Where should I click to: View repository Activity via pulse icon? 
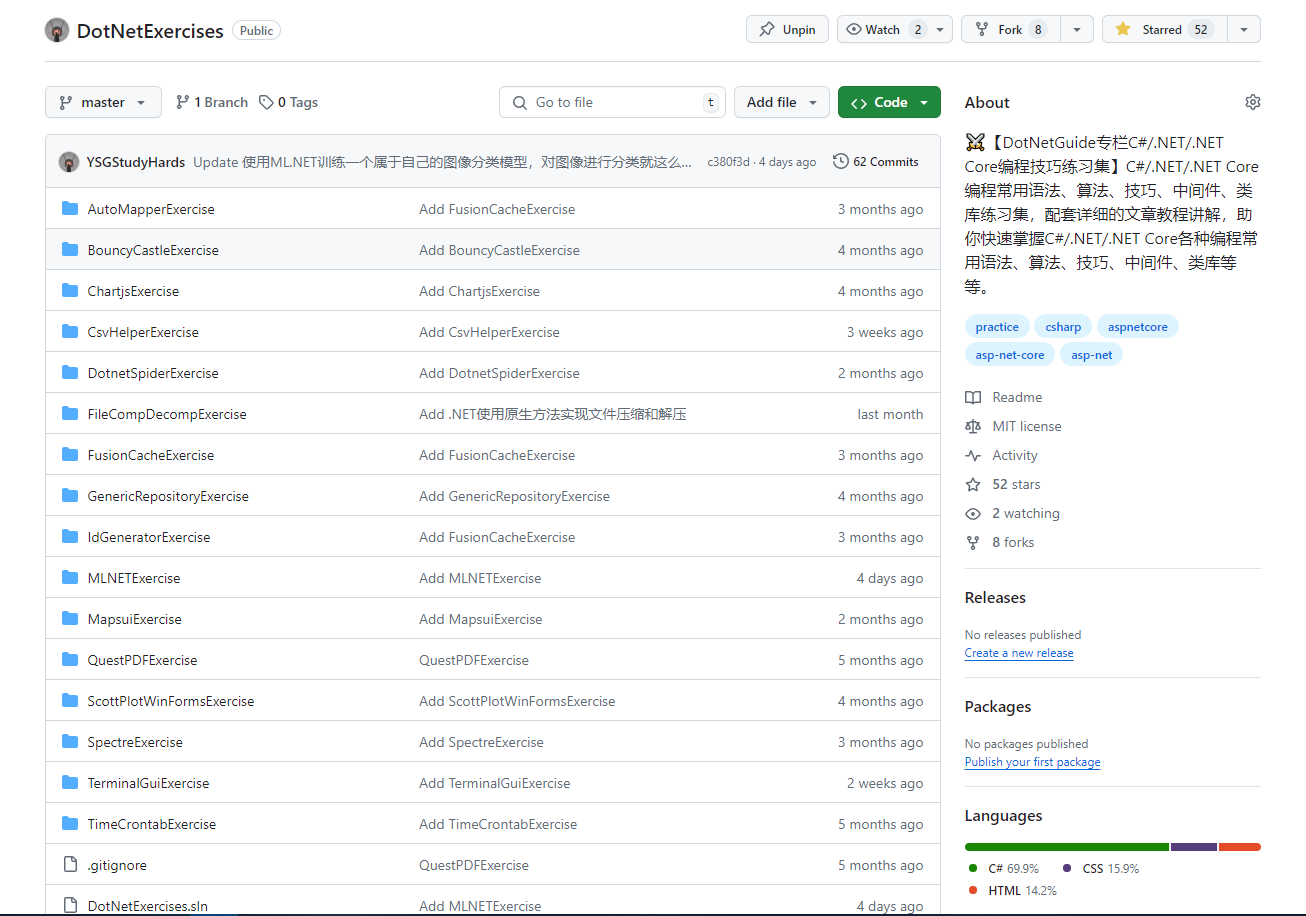point(972,455)
